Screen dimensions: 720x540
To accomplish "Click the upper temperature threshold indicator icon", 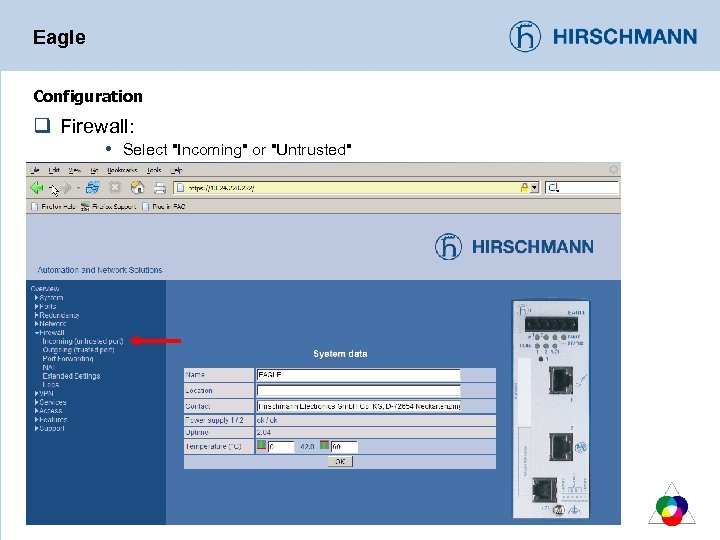I will (324, 445).
